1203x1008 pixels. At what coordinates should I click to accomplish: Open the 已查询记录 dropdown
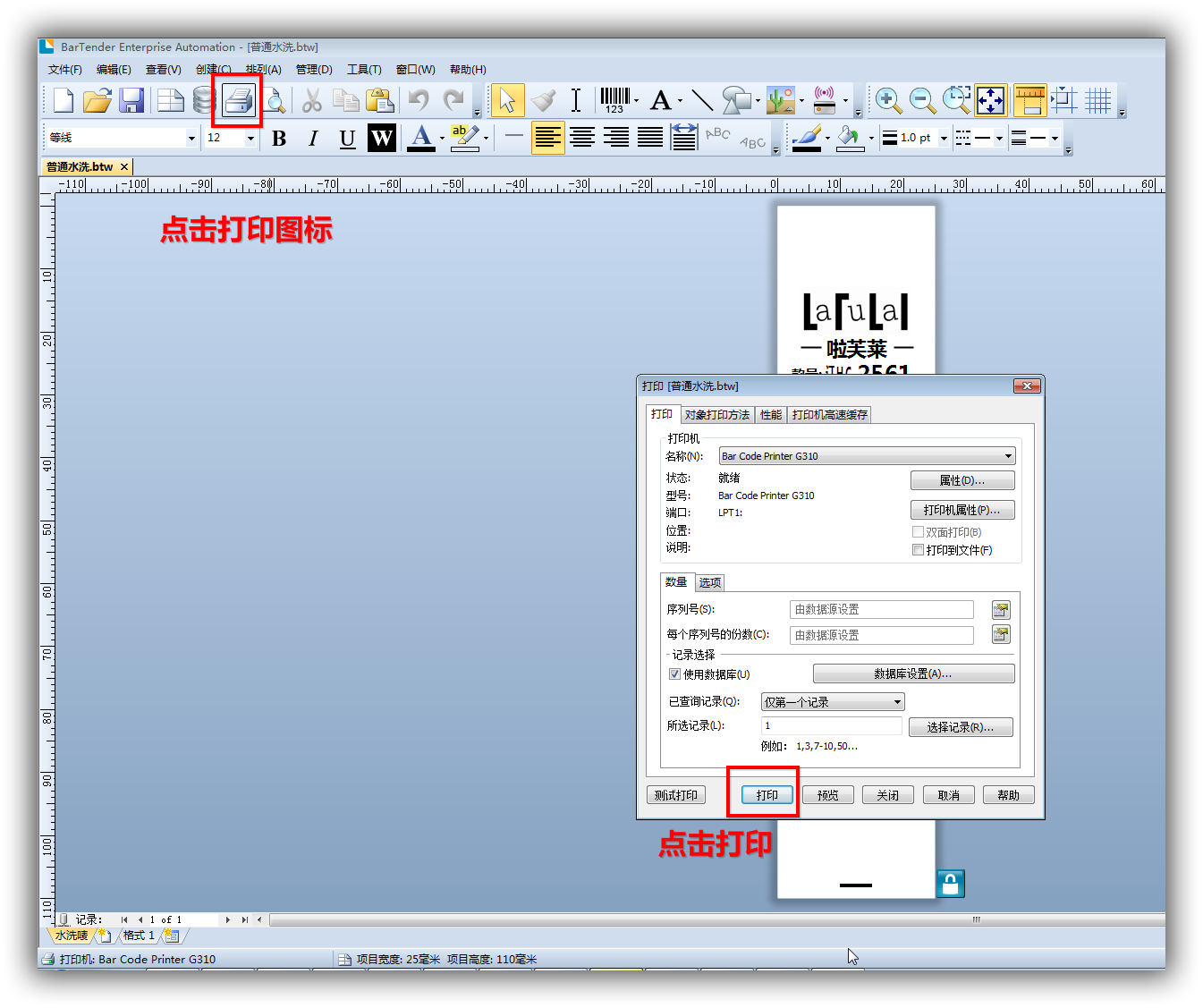(897, 702)
